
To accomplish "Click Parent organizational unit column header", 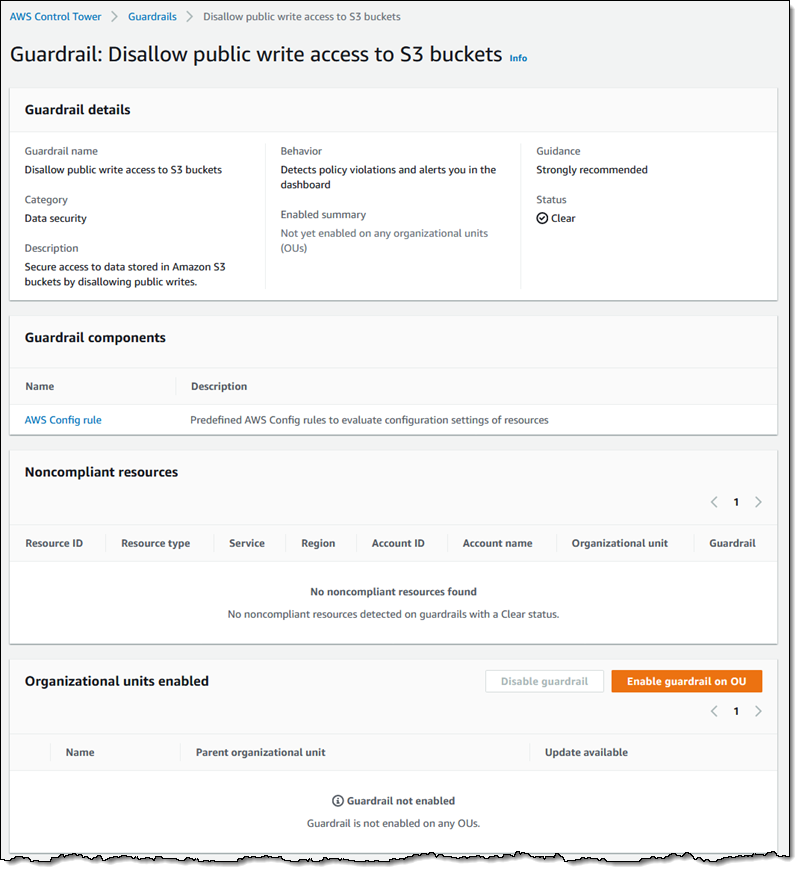I will [260, 752].
